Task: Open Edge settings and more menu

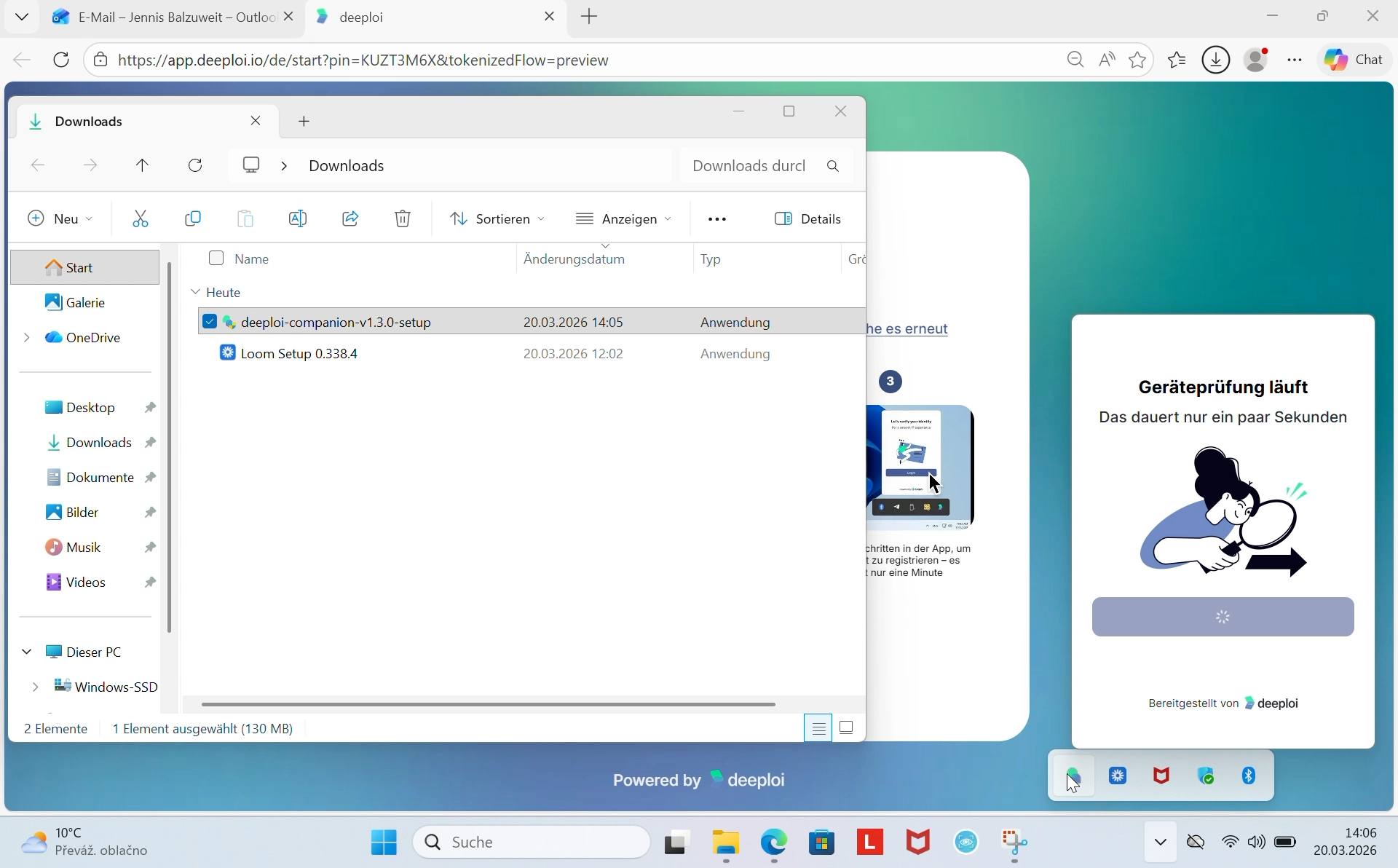Action: [1295, 60]
